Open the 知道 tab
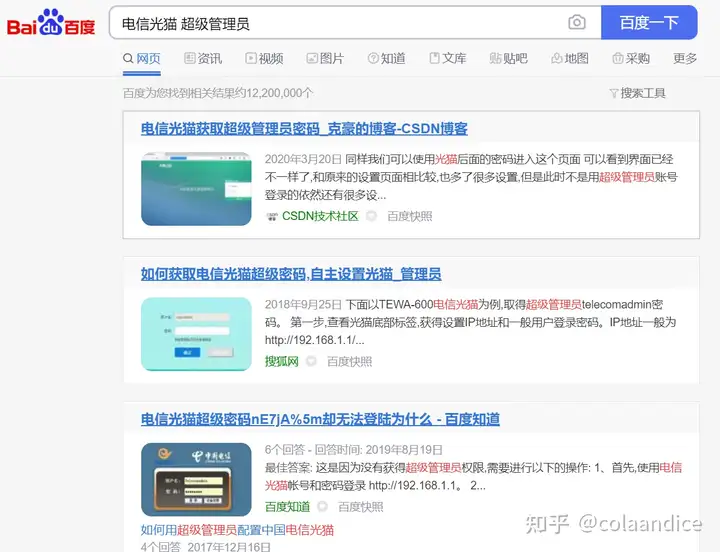 point(387,59)
